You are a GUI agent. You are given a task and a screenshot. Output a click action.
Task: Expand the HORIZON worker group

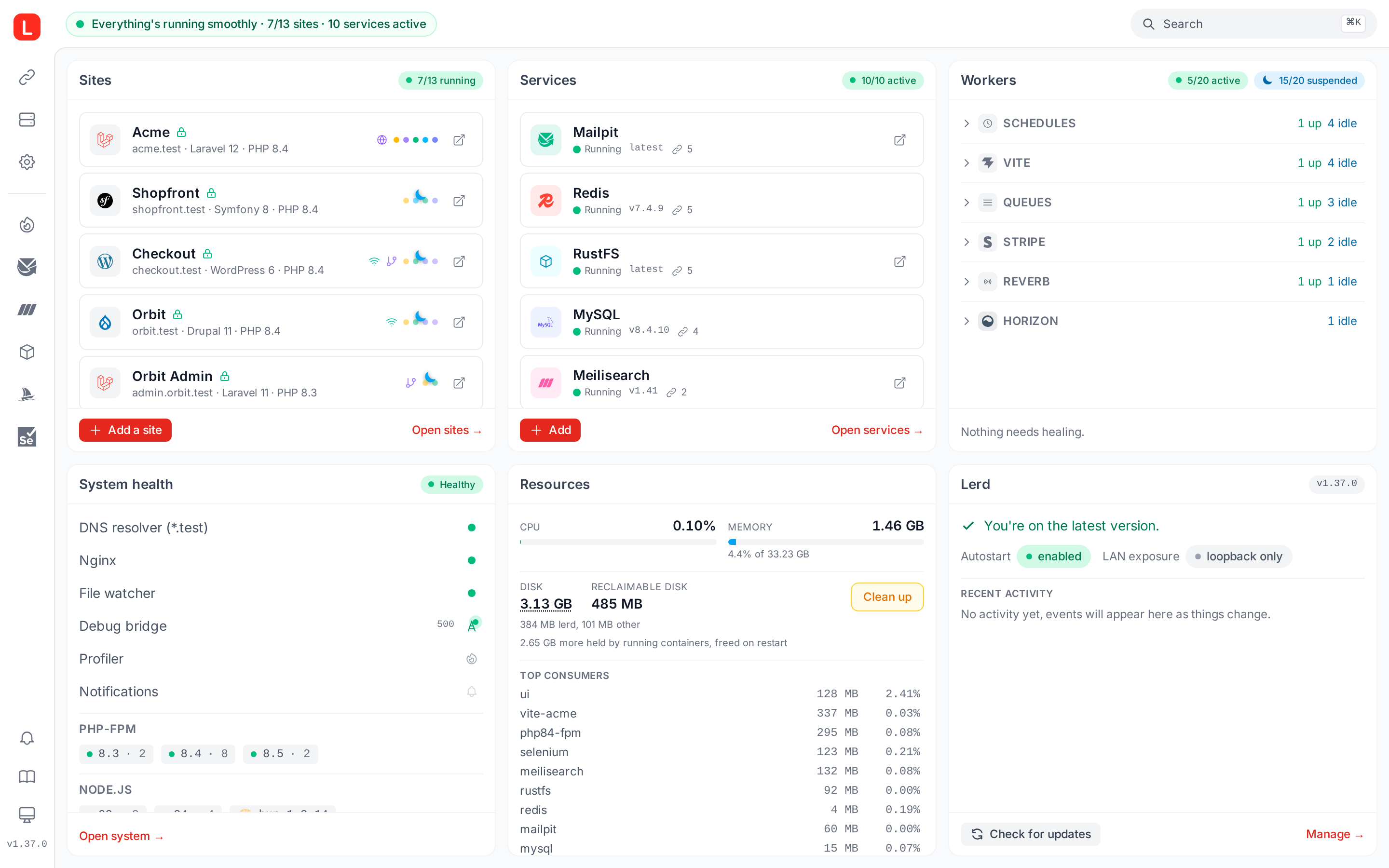pos(1162,321)
